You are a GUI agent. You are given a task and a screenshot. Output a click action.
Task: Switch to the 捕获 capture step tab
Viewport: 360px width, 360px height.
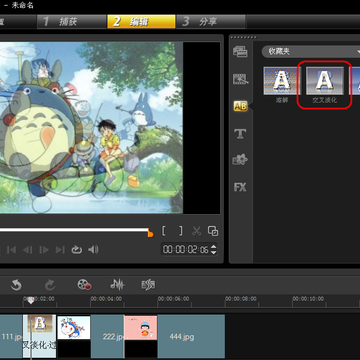click(x=72, y=22)
